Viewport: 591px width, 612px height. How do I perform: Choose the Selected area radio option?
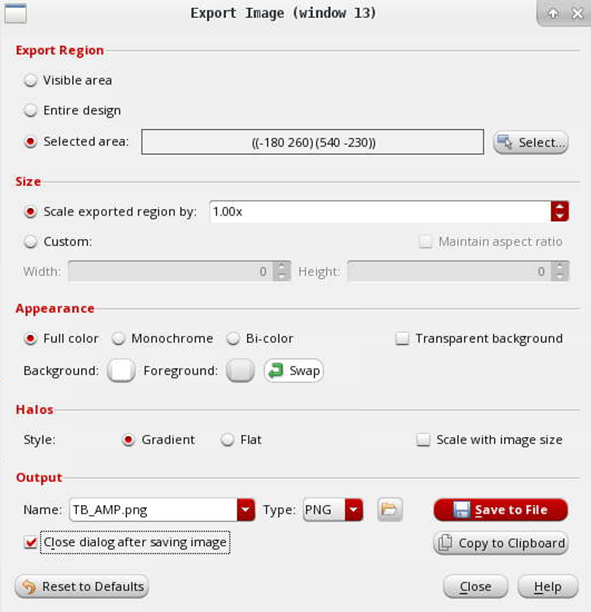30,142
